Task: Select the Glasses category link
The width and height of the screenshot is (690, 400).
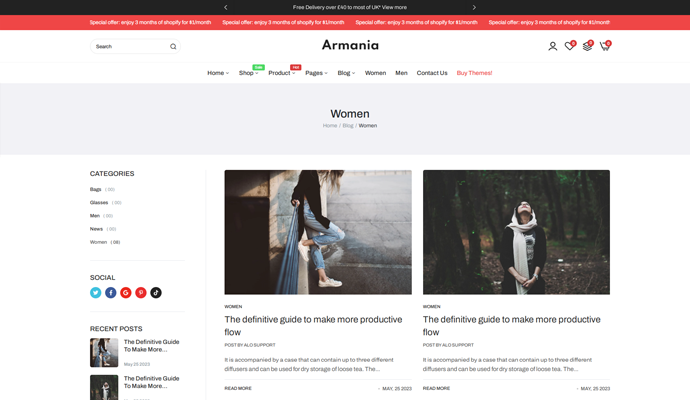Action: [99, 202]
